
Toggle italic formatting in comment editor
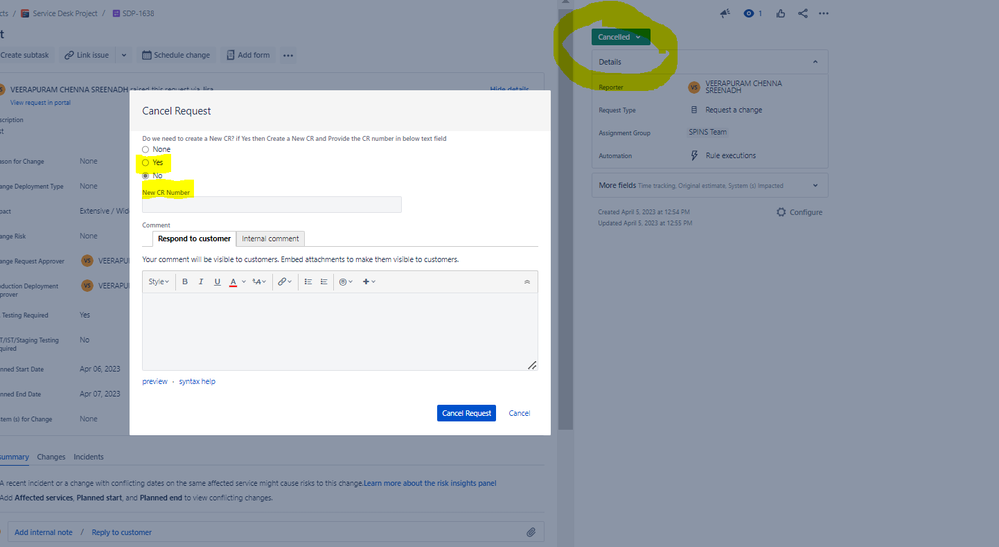[x=201, y=281]
